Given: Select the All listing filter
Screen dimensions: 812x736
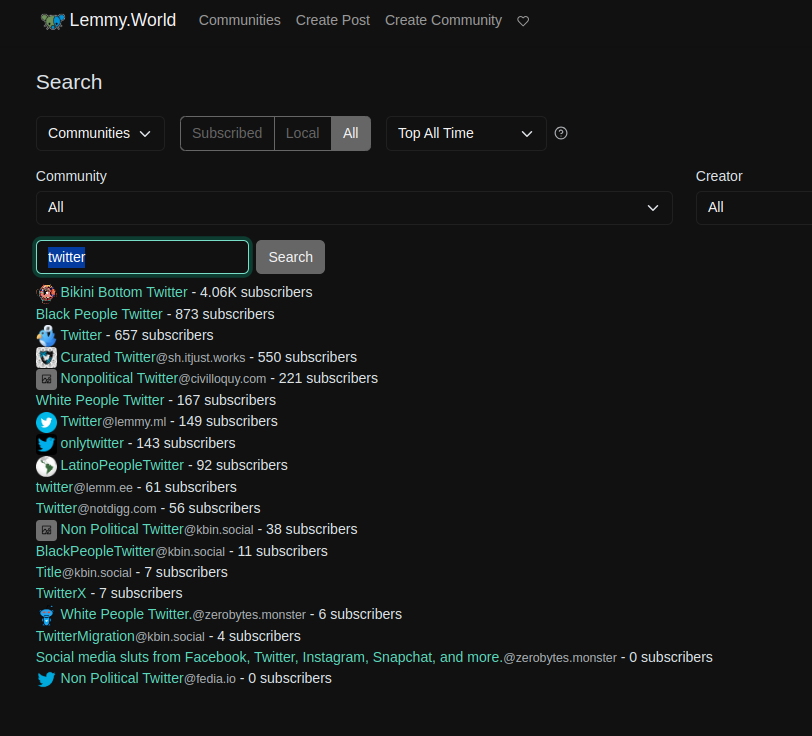Looking at the screenshot, I should [x=351, y=133].
